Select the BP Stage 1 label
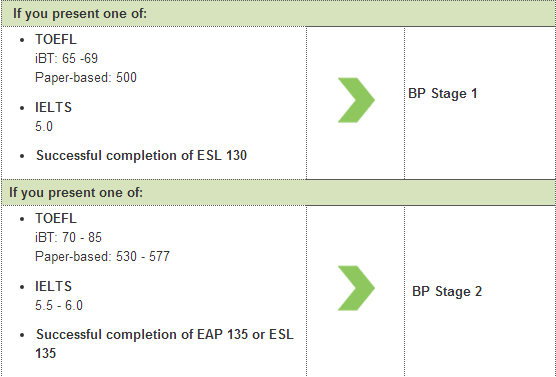The height and width of the screenshot is (377, 556). 443,94
